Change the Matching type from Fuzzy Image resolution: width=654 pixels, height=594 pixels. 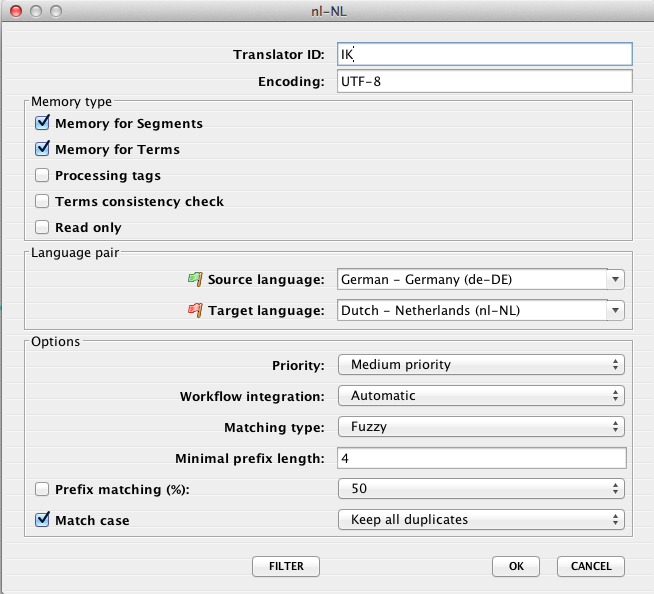pyautogui.click(x=481, y=427)
